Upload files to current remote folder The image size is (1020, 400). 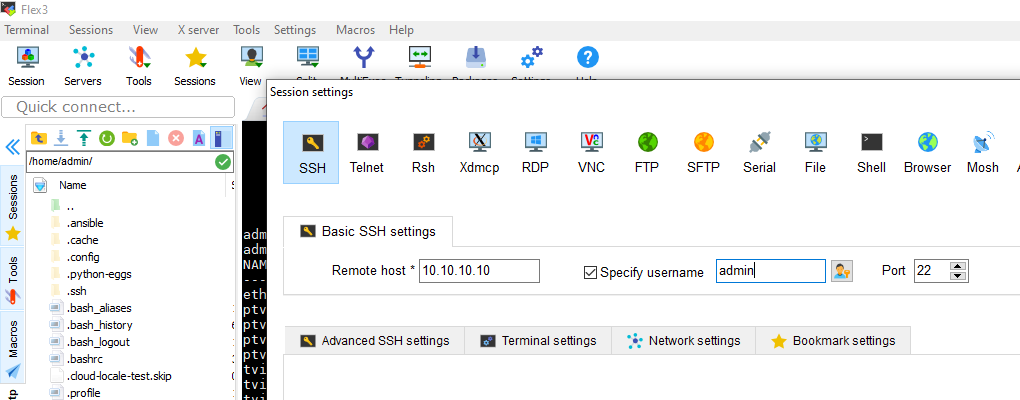[x=83, y=138]
